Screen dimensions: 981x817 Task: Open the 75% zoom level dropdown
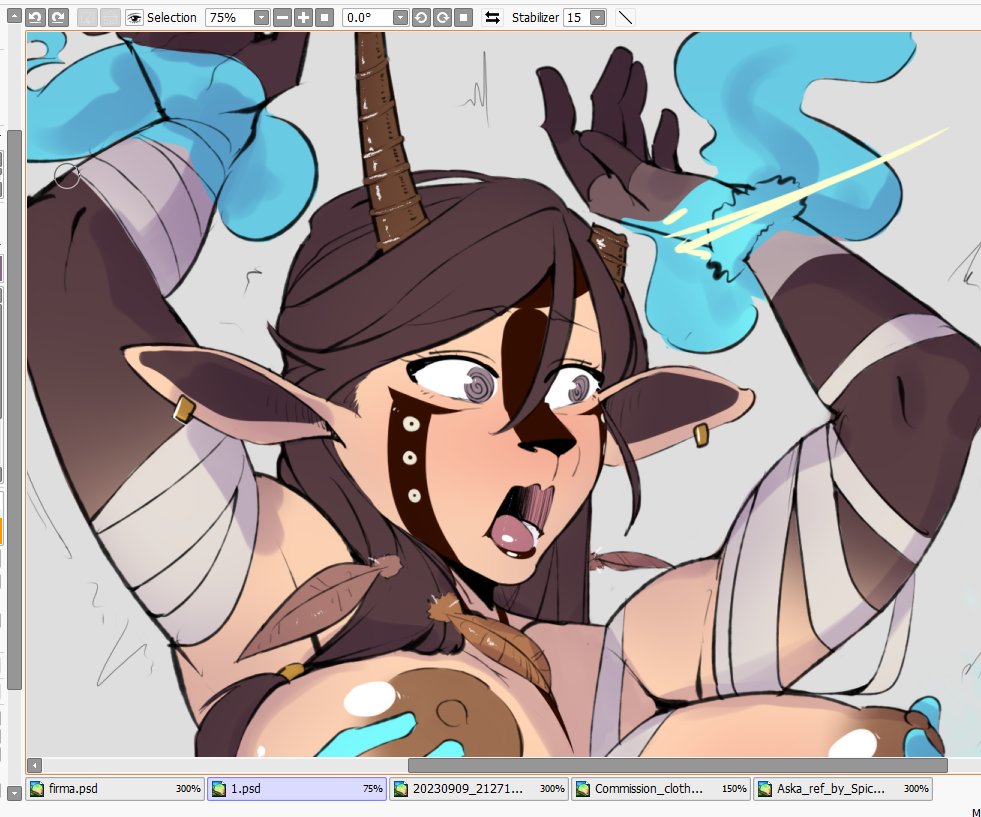[261, 18]
